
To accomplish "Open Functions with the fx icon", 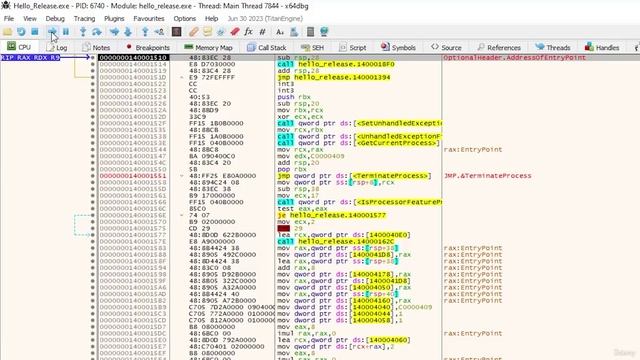I will click(x=248, y=31).
